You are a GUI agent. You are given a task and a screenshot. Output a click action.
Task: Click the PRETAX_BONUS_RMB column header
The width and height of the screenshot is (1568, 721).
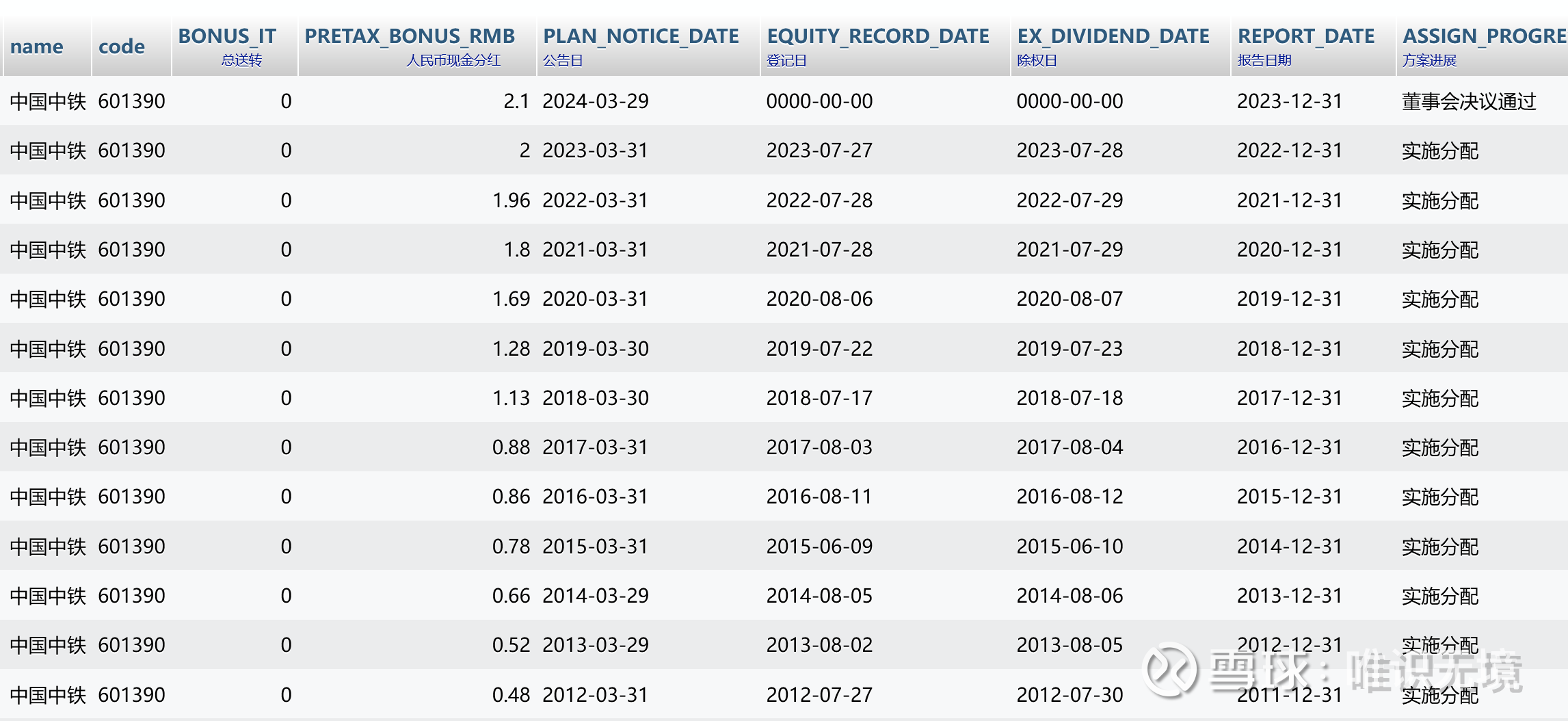click(417, 47)
